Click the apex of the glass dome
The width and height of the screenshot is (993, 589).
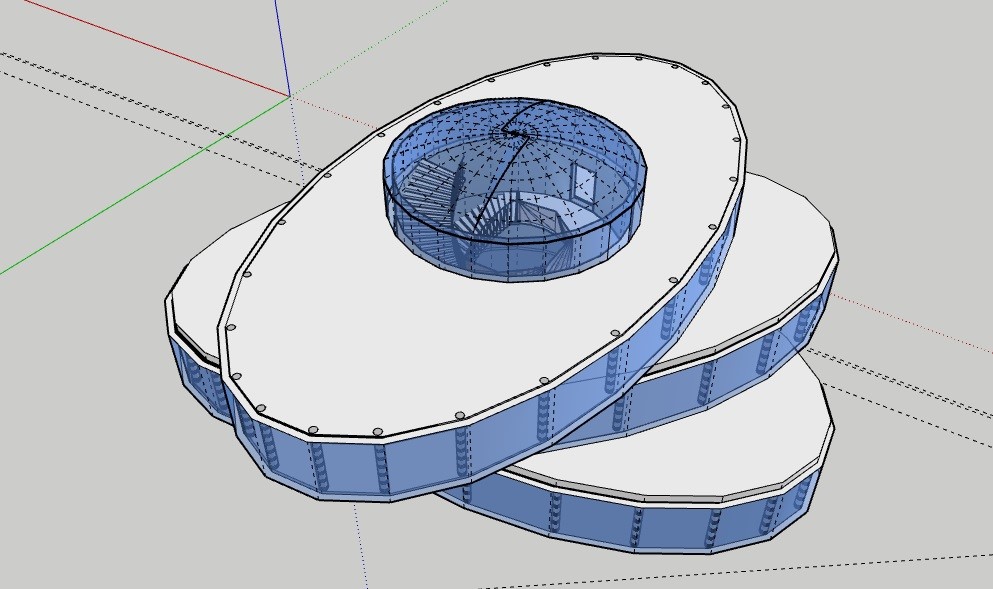pos(512,130)
